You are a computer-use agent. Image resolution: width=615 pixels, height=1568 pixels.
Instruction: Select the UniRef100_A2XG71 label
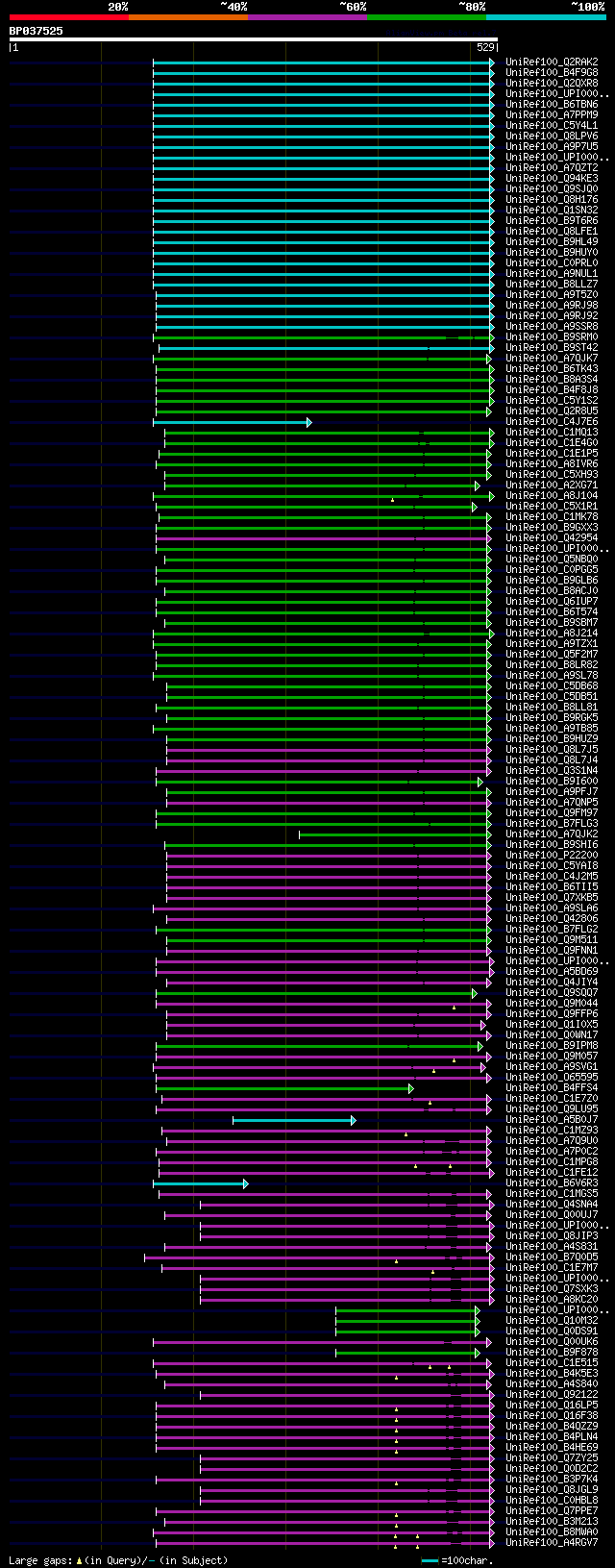click(552, 485)
